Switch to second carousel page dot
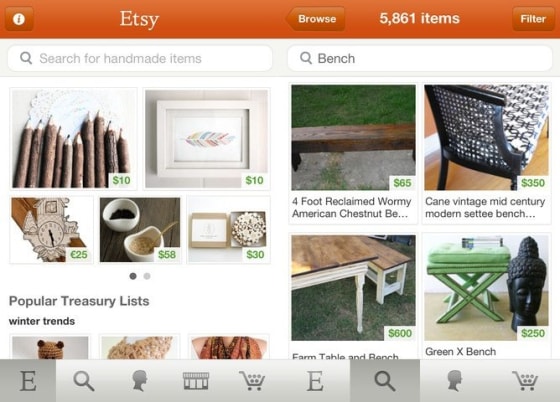 147,276
